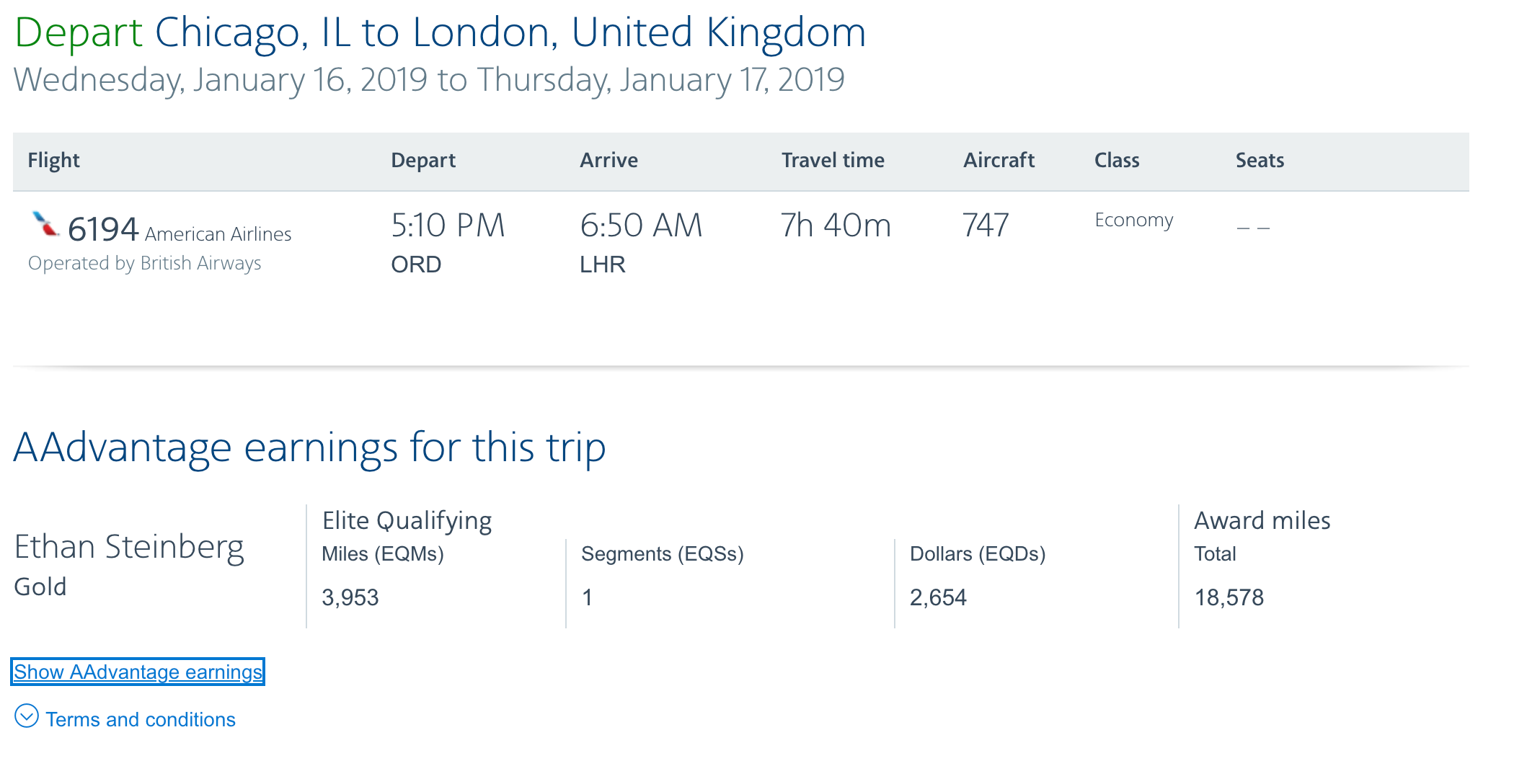Click the passenger name Ethan Steinberg
Screen dimensions: 1527x784
[x=129, y=547]
